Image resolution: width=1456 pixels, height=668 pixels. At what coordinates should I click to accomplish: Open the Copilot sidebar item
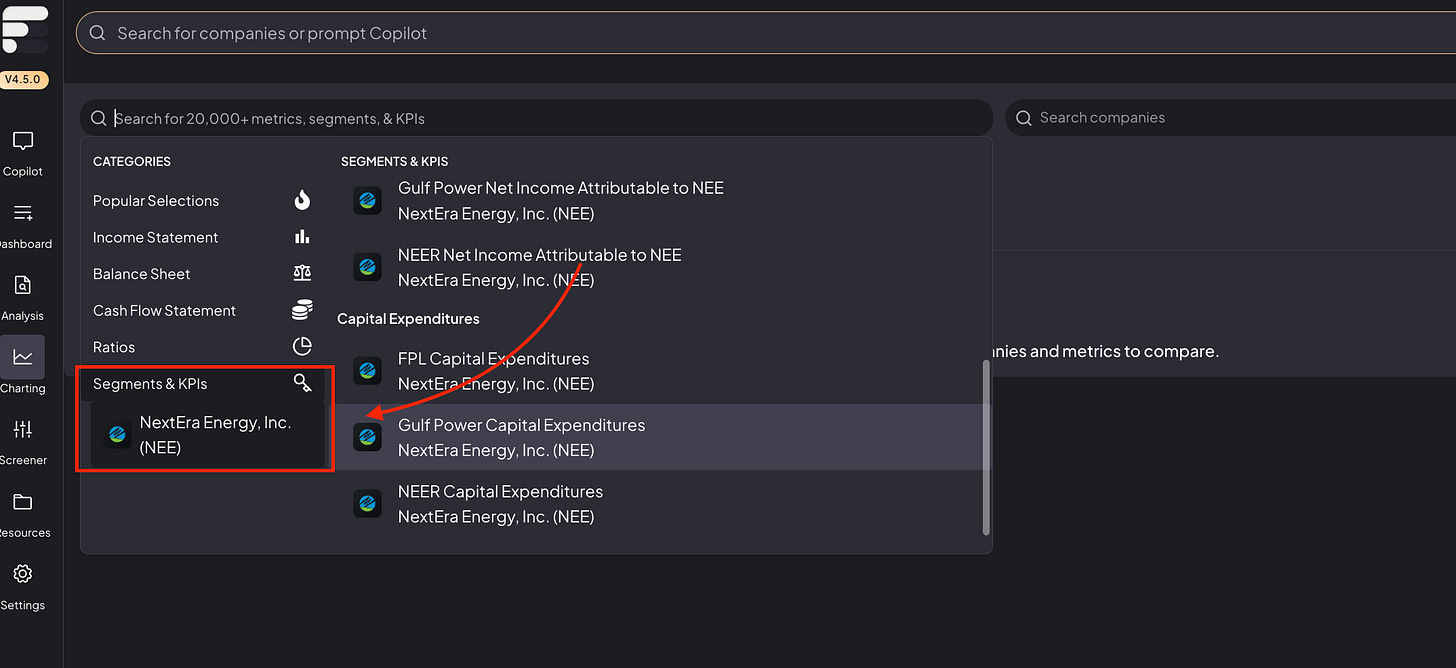tap(23, 153)
